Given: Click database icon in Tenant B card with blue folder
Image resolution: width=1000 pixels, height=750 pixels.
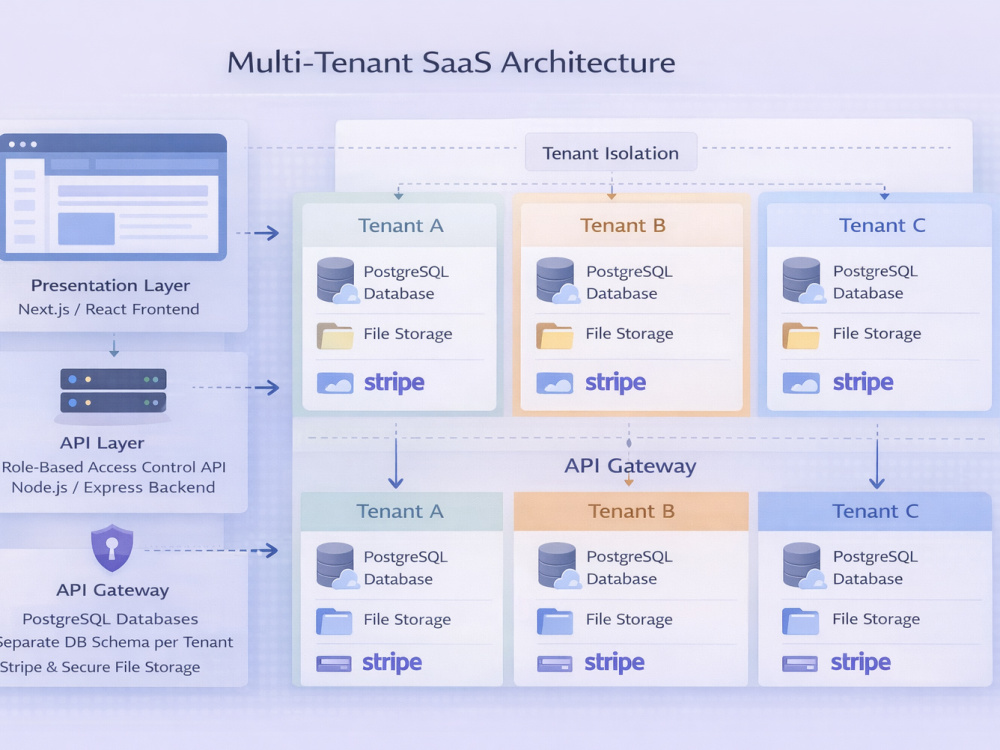Looking at the screenshot, I should pyautogui.click(x=558, y=566).
